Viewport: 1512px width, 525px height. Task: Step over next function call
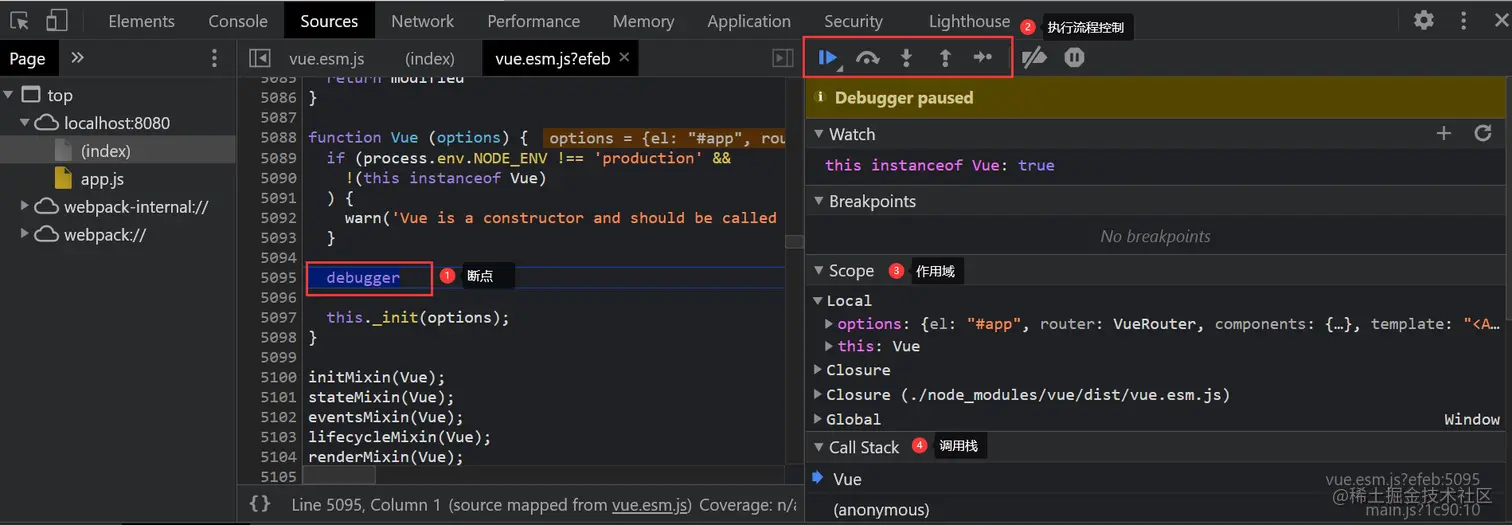pos(867,58)
